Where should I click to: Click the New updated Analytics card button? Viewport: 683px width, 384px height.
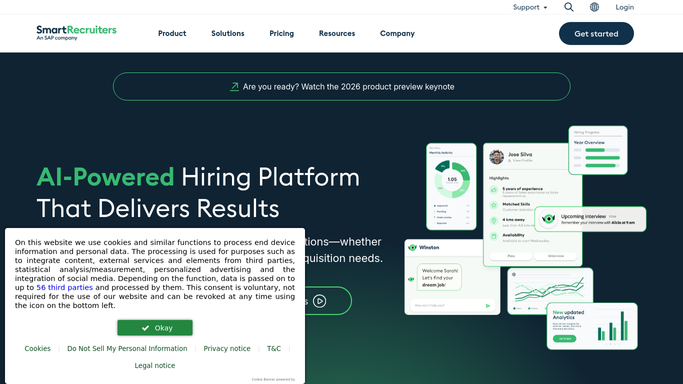565,338
